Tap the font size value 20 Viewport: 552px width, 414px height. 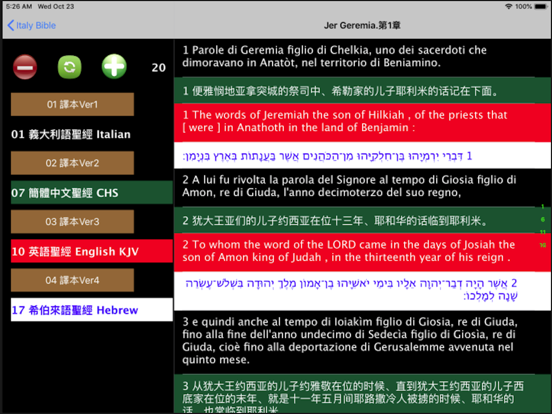click(159, 68)
